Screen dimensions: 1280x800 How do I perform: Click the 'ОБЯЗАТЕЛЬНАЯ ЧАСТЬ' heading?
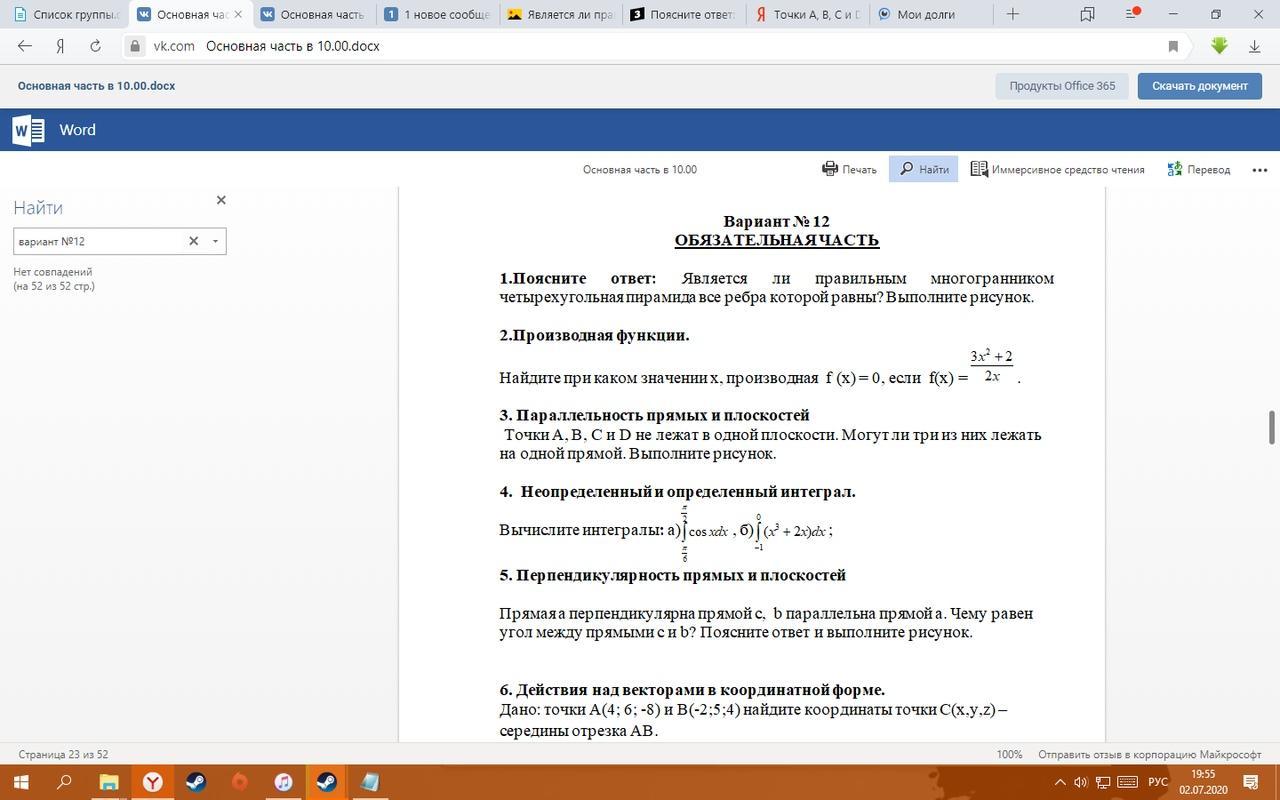776,240
